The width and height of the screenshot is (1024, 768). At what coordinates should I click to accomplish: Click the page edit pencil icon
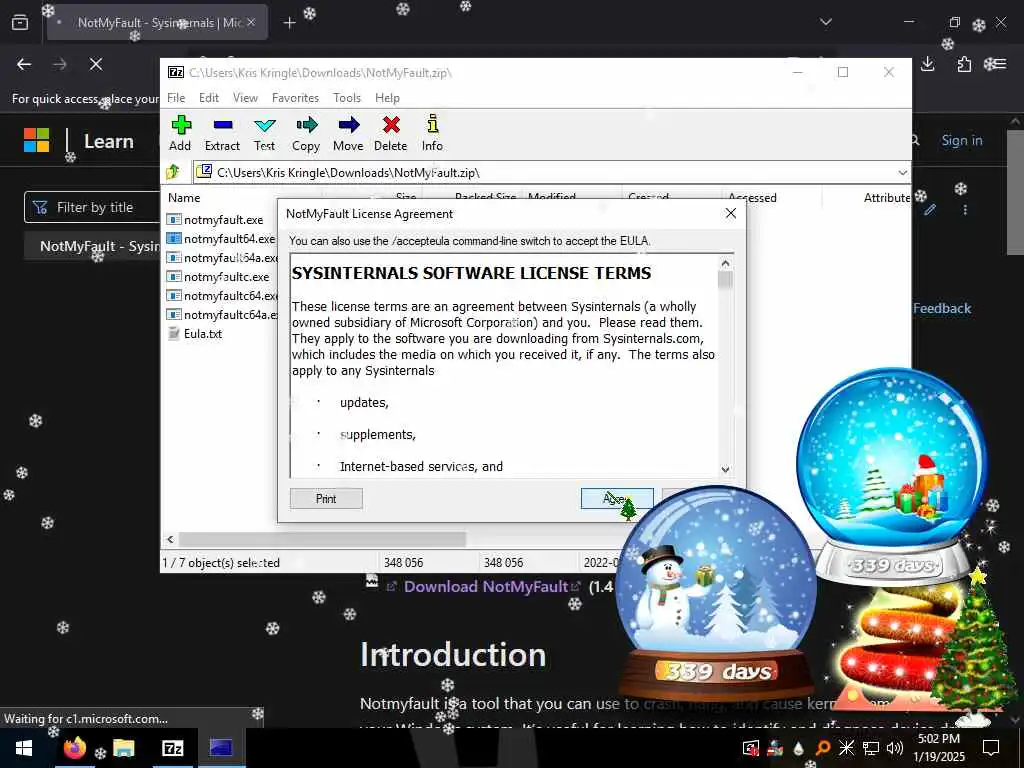tap(930, 210)
